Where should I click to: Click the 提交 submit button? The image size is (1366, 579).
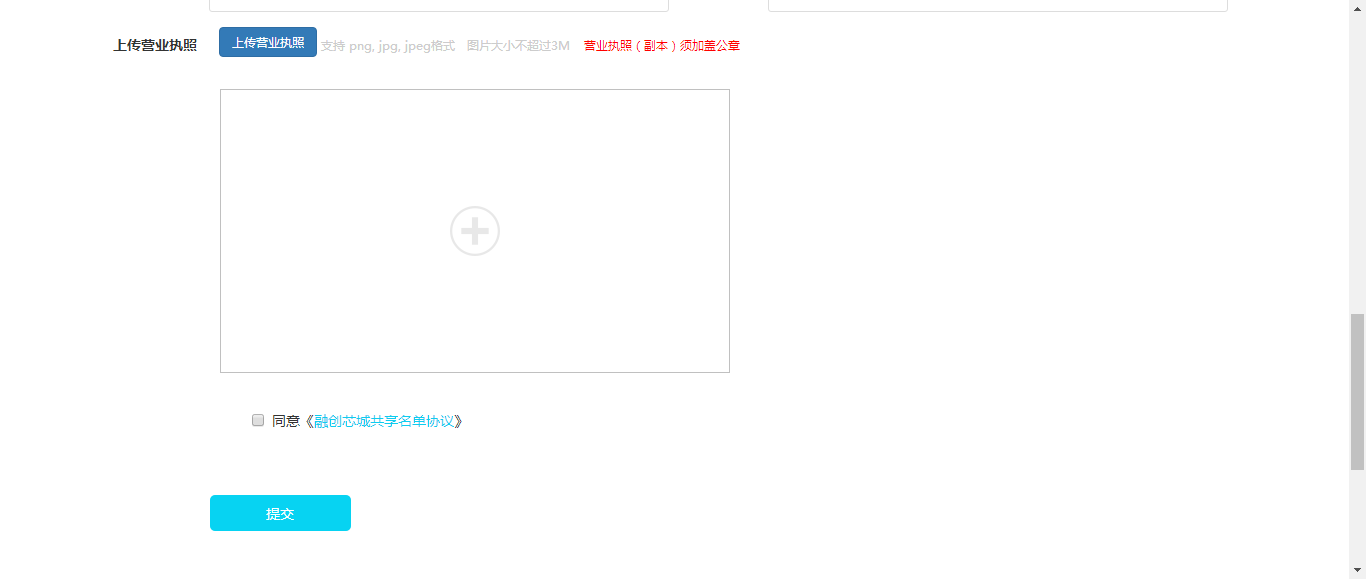pos(280,513)
